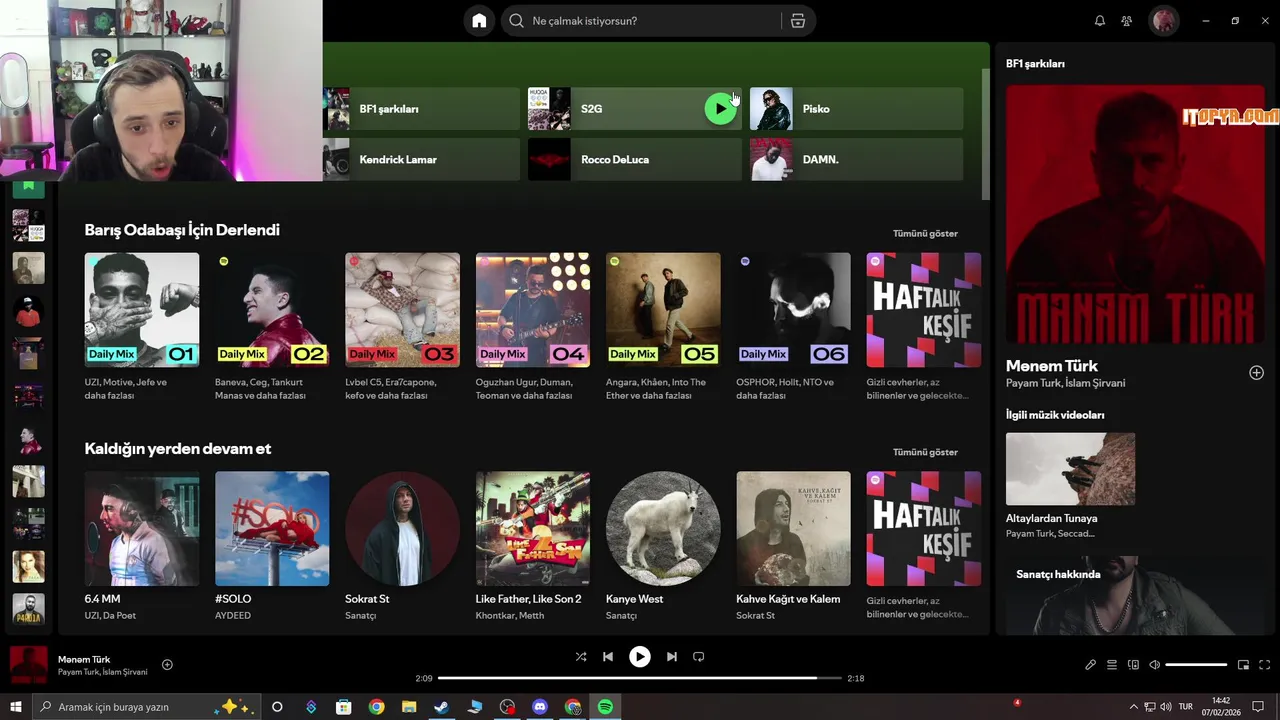Click now playing album art in player bar
The image size is (1280, 720).
[29, 665]
